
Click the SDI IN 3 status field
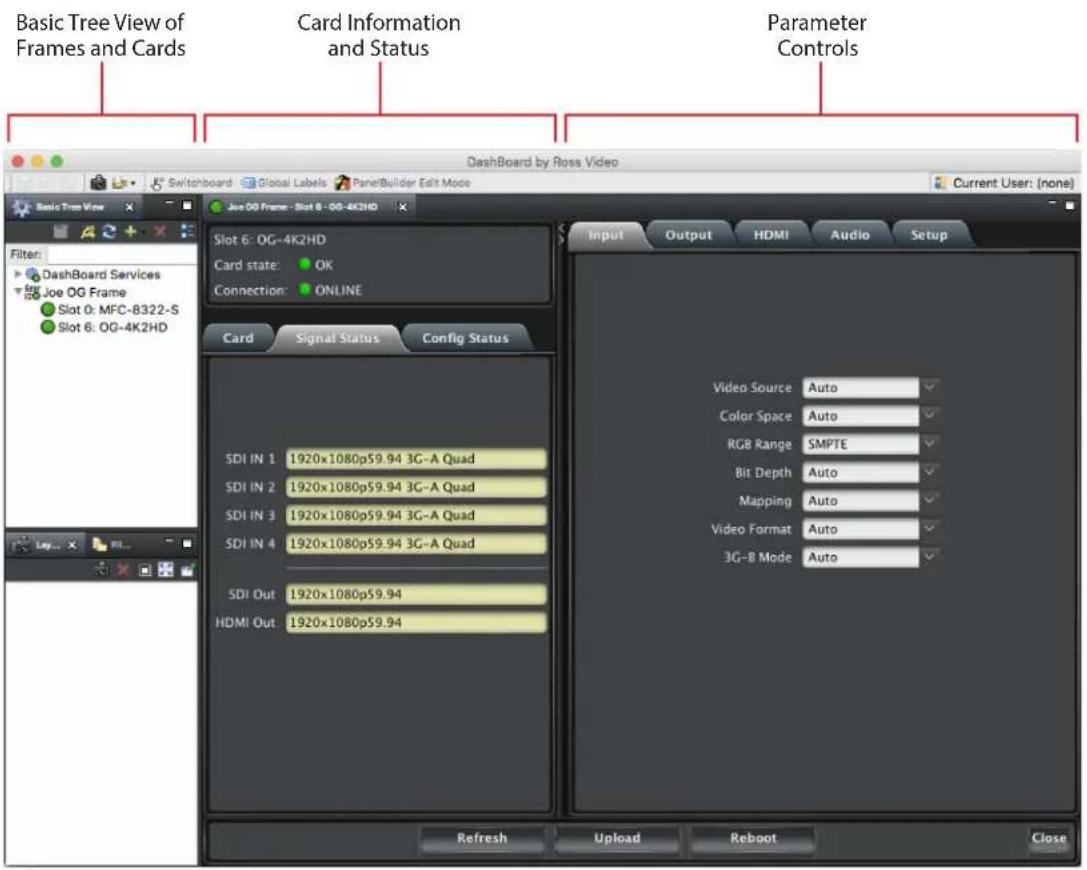416,516
